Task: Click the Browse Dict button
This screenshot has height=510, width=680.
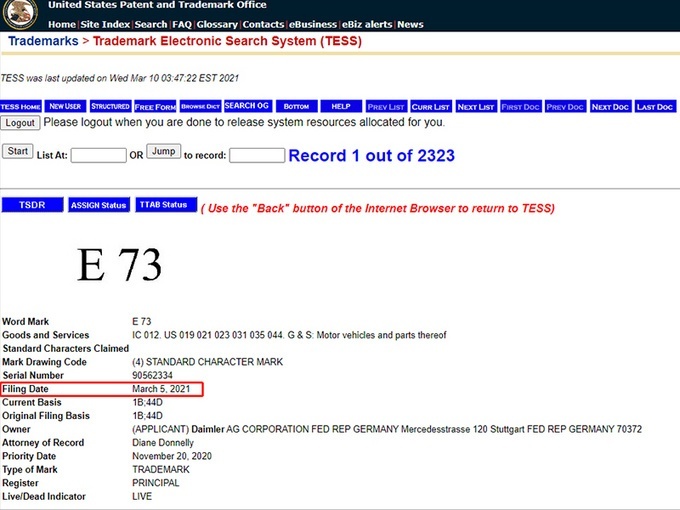Action: pyautogui.click(x=200, y=107)
